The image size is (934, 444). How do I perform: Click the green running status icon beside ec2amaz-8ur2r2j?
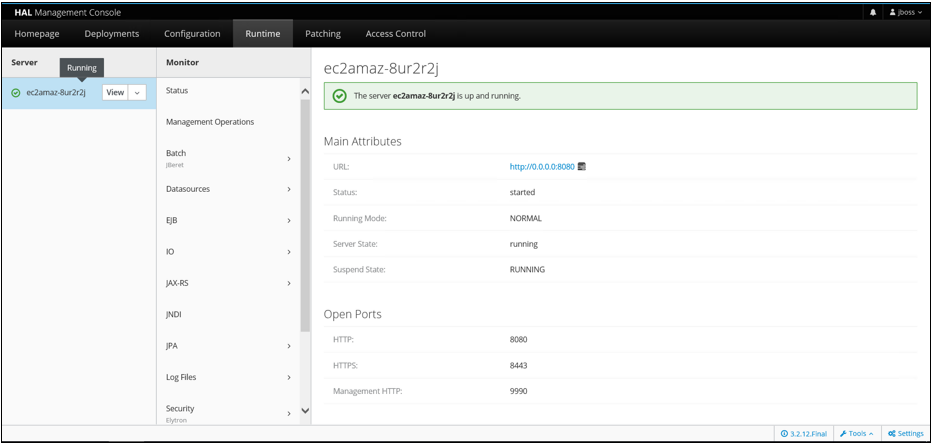(x=16, y=92)
